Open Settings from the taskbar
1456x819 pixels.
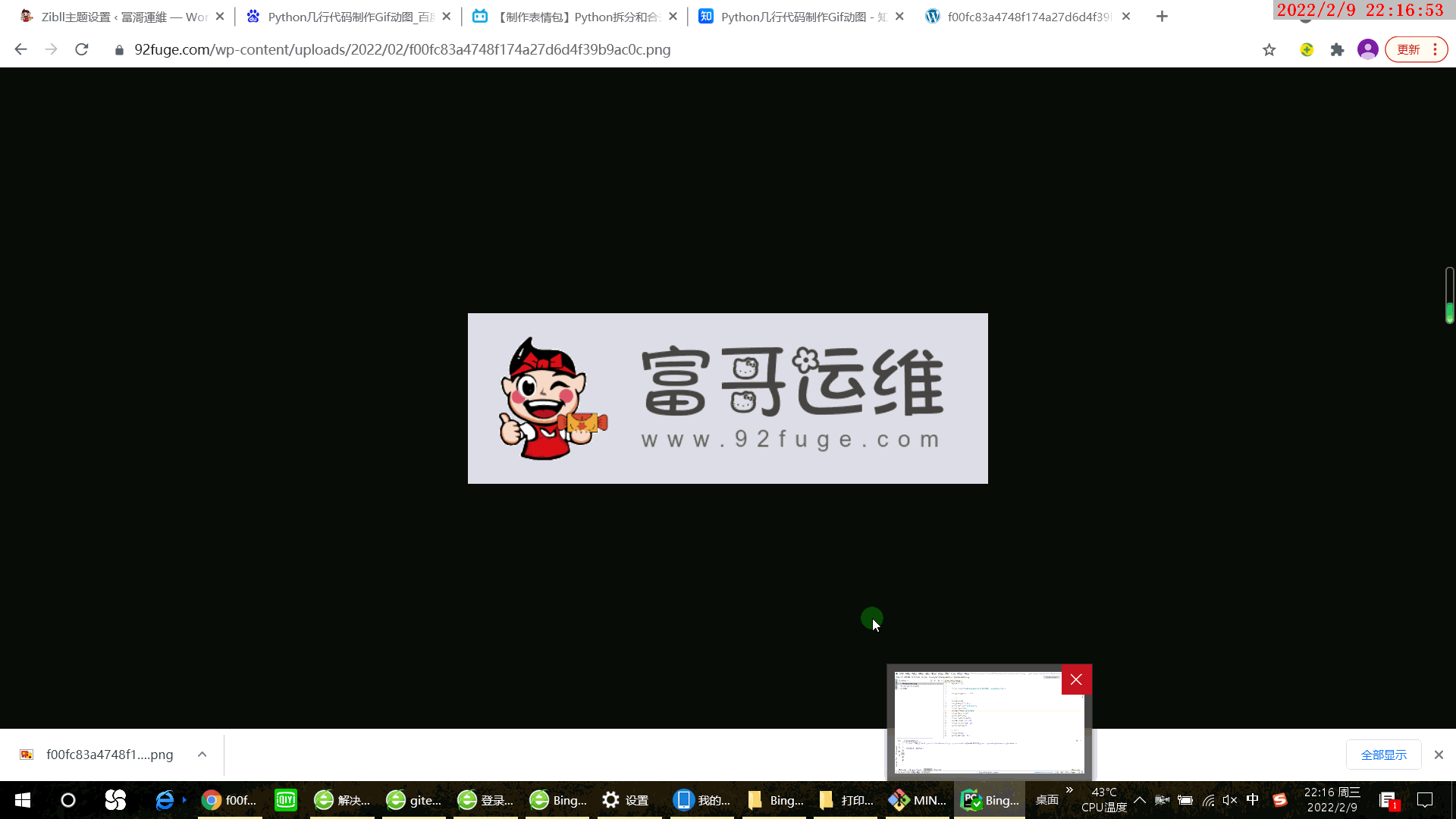click(x=611, y=800)
